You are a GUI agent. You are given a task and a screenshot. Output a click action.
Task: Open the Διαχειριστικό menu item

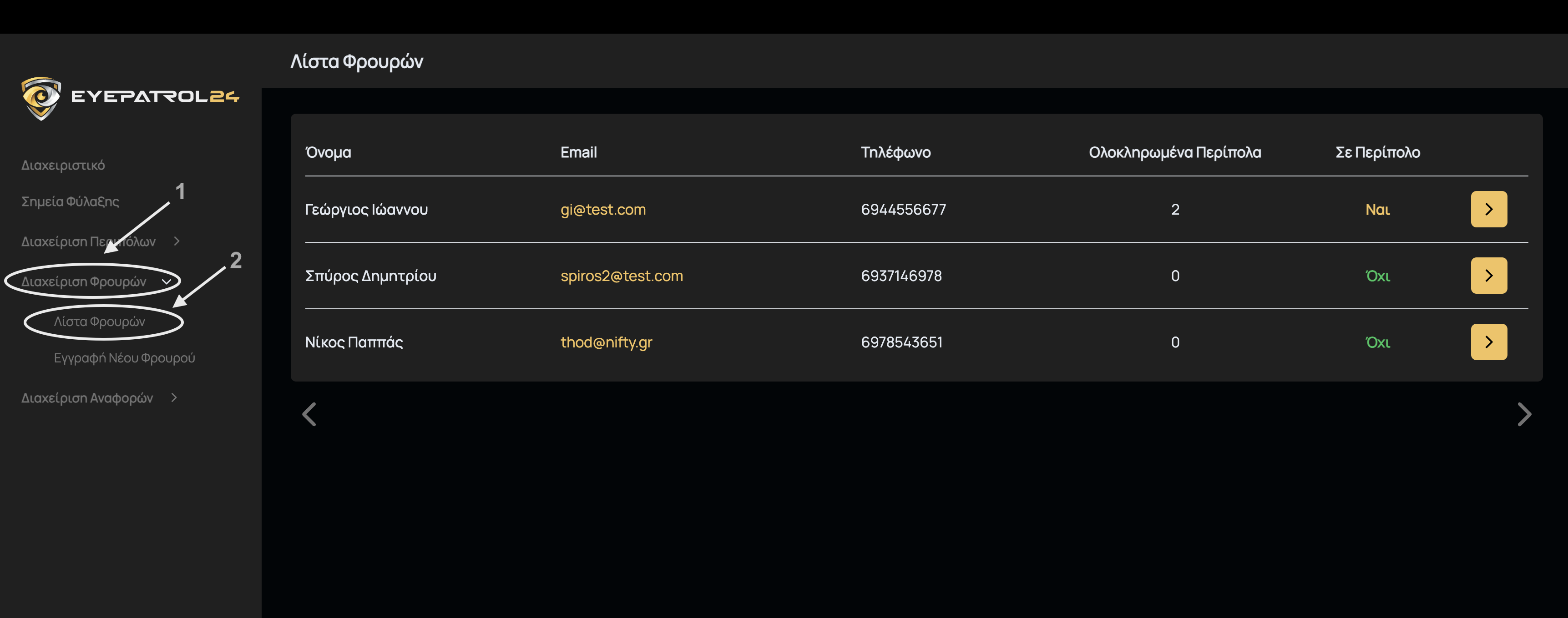(63, 165)
